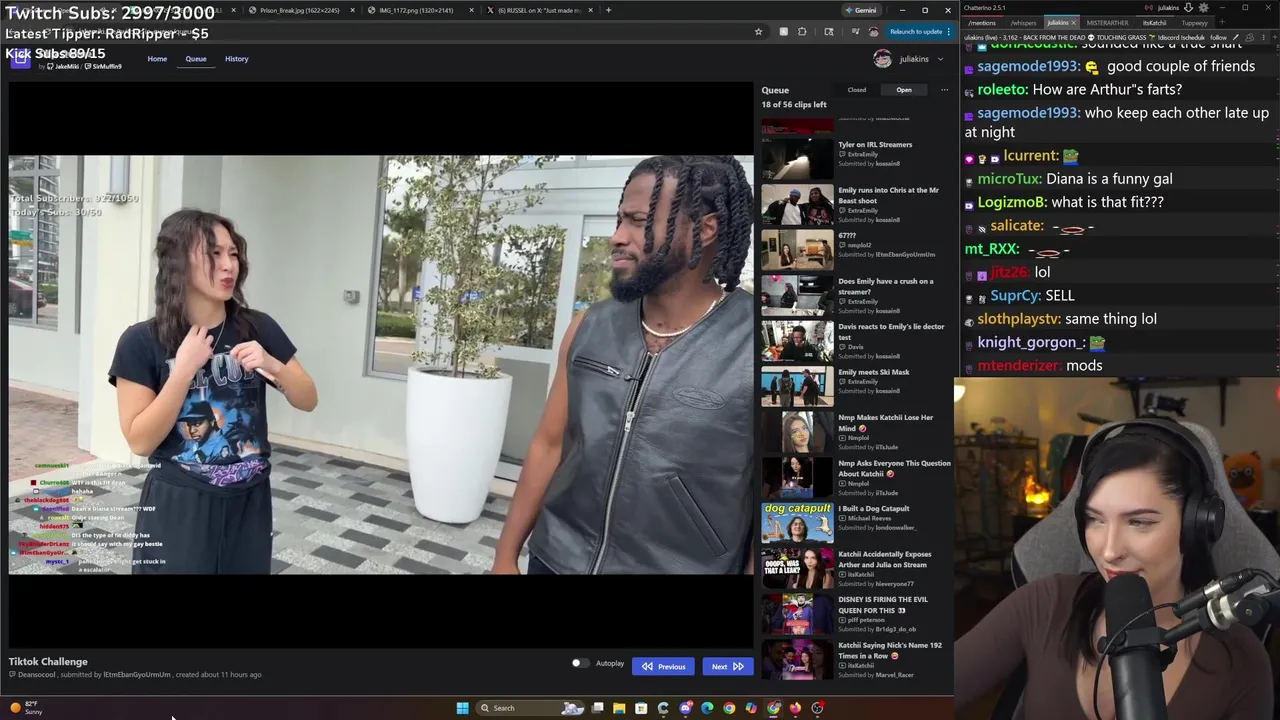The width and height of the screenshot is (1280, 720).
Task: Open Chatterino split three-dot menu
Action: click(x=1263, y=37)
